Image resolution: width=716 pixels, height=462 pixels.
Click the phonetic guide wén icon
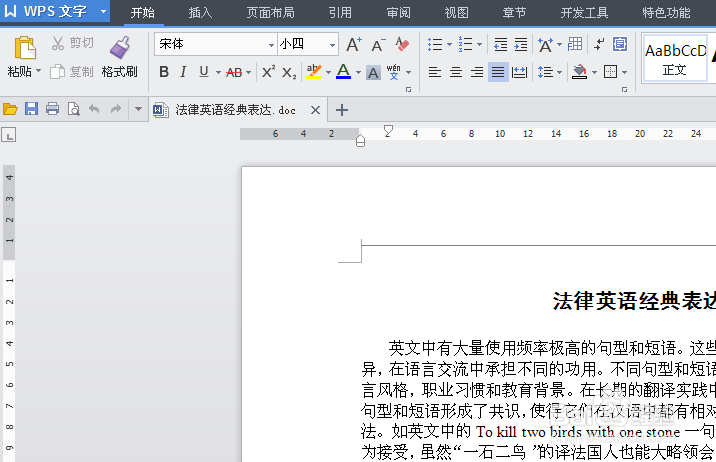393,72
